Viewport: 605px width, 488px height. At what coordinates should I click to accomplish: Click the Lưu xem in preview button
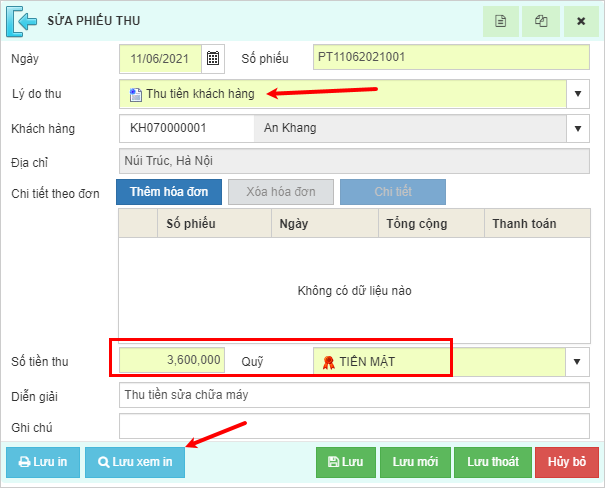[135, 462]
